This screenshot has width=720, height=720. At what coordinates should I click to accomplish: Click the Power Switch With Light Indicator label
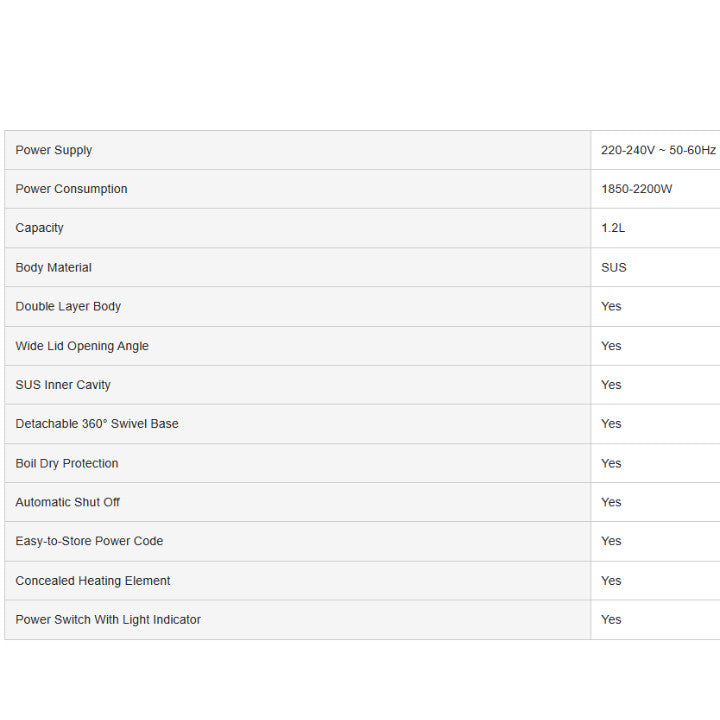pyautogui.click(x=108, y=620)
